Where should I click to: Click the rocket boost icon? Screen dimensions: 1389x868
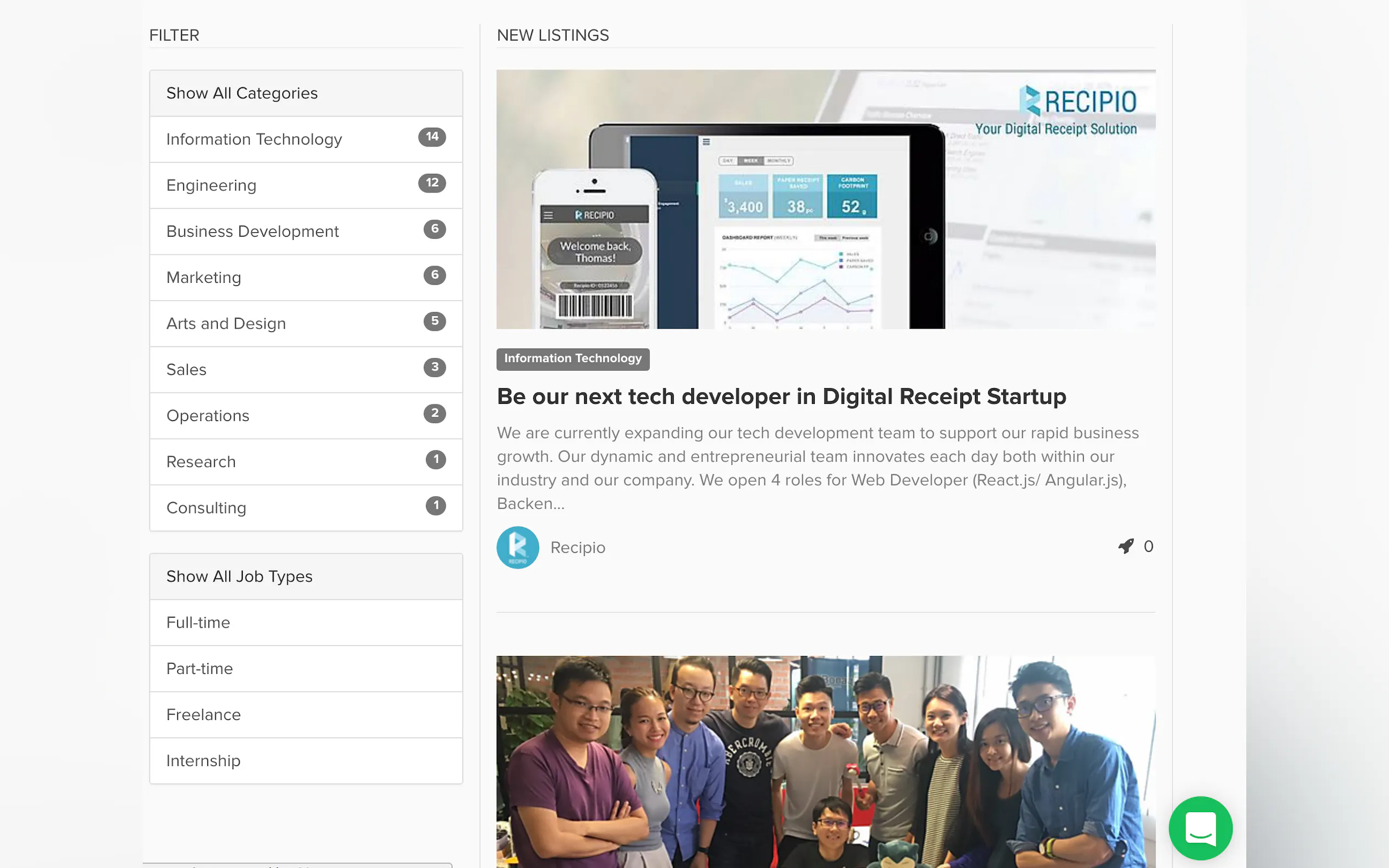1125,546
